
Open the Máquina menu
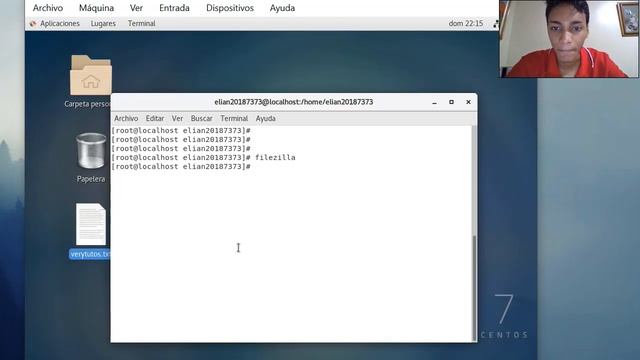point(96,8)
